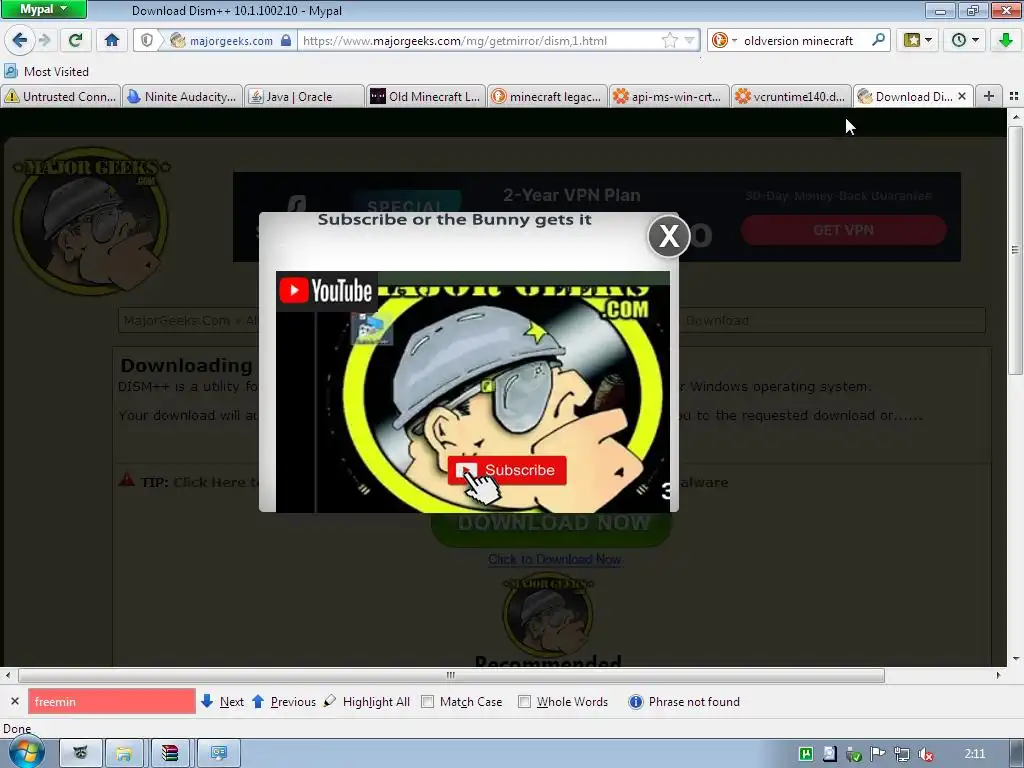Screen dimensions: 1024x768
Task: Open the bookmarks menu button
Action: 918,40
